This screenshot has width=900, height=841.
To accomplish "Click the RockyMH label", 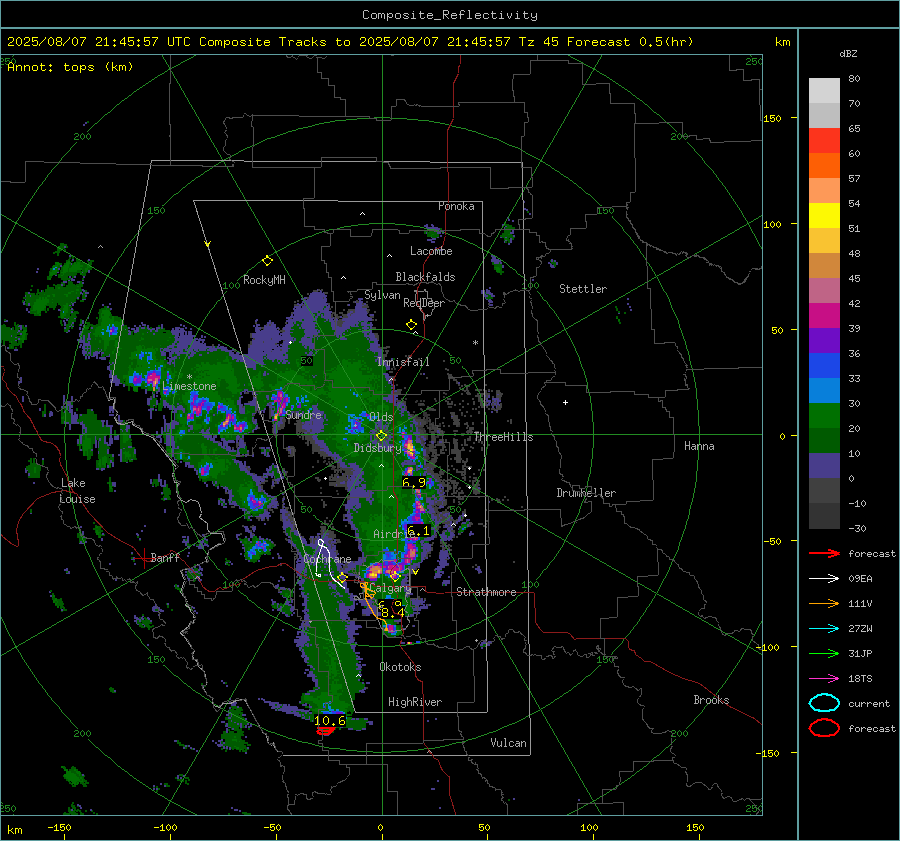I will (264, 280).
